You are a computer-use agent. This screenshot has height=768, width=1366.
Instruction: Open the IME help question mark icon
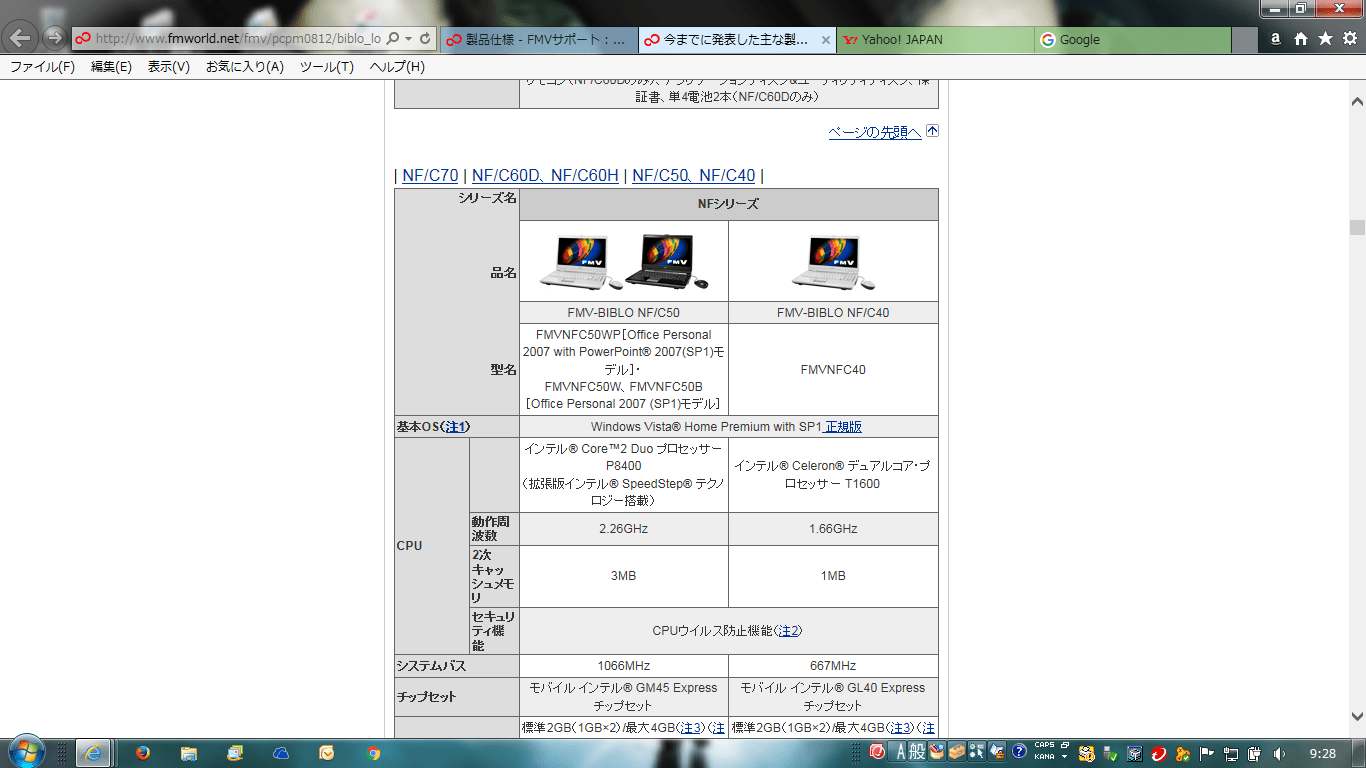click(1019, 751)
